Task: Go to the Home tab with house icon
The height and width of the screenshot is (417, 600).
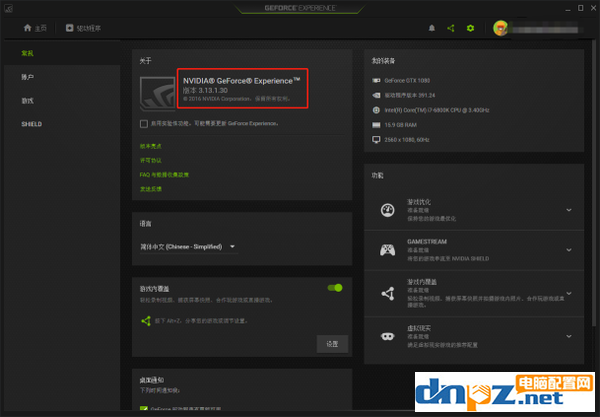Action: tap(35, 28)
